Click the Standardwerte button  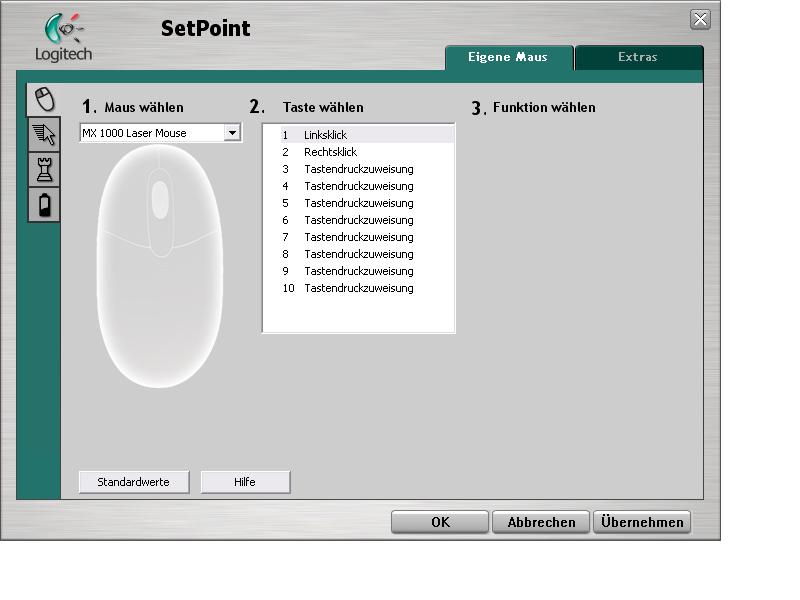(134, 482)
